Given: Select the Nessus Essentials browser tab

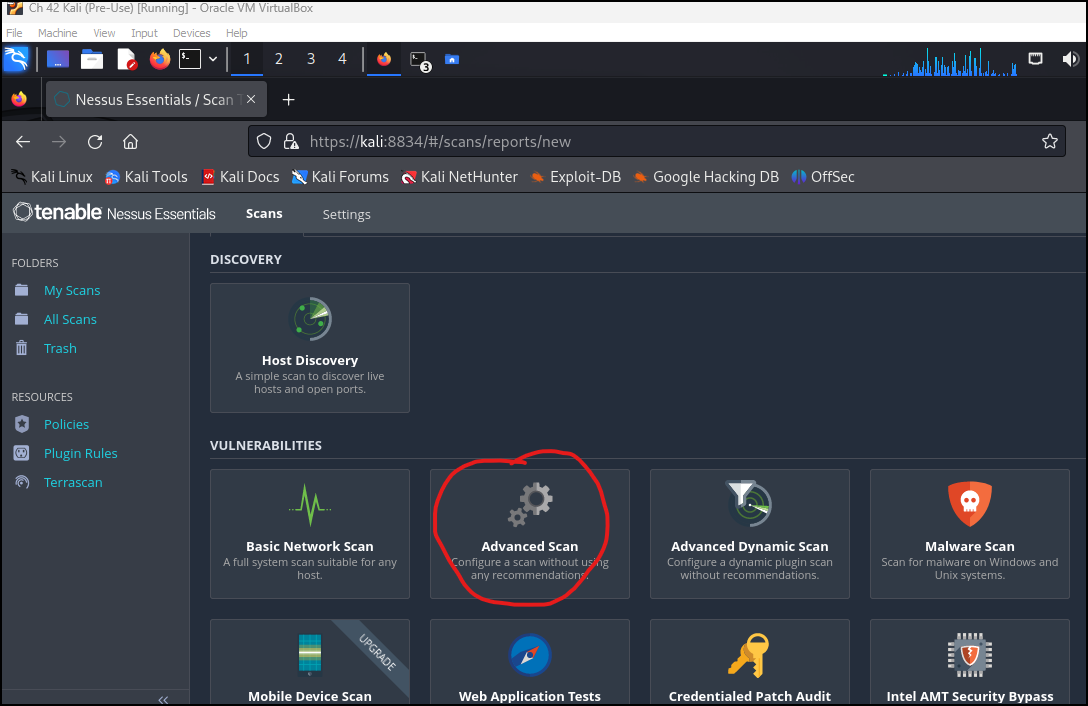Looking at the screenshot, I should click(x=156, y=99).
